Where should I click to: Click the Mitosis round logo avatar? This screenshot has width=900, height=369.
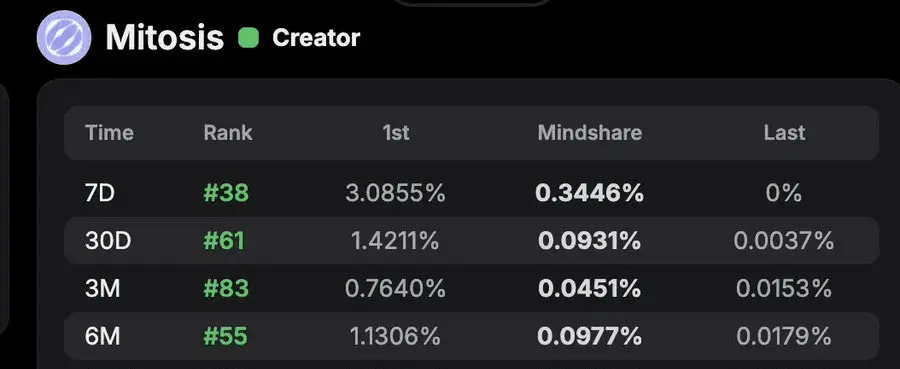(64, 37)
